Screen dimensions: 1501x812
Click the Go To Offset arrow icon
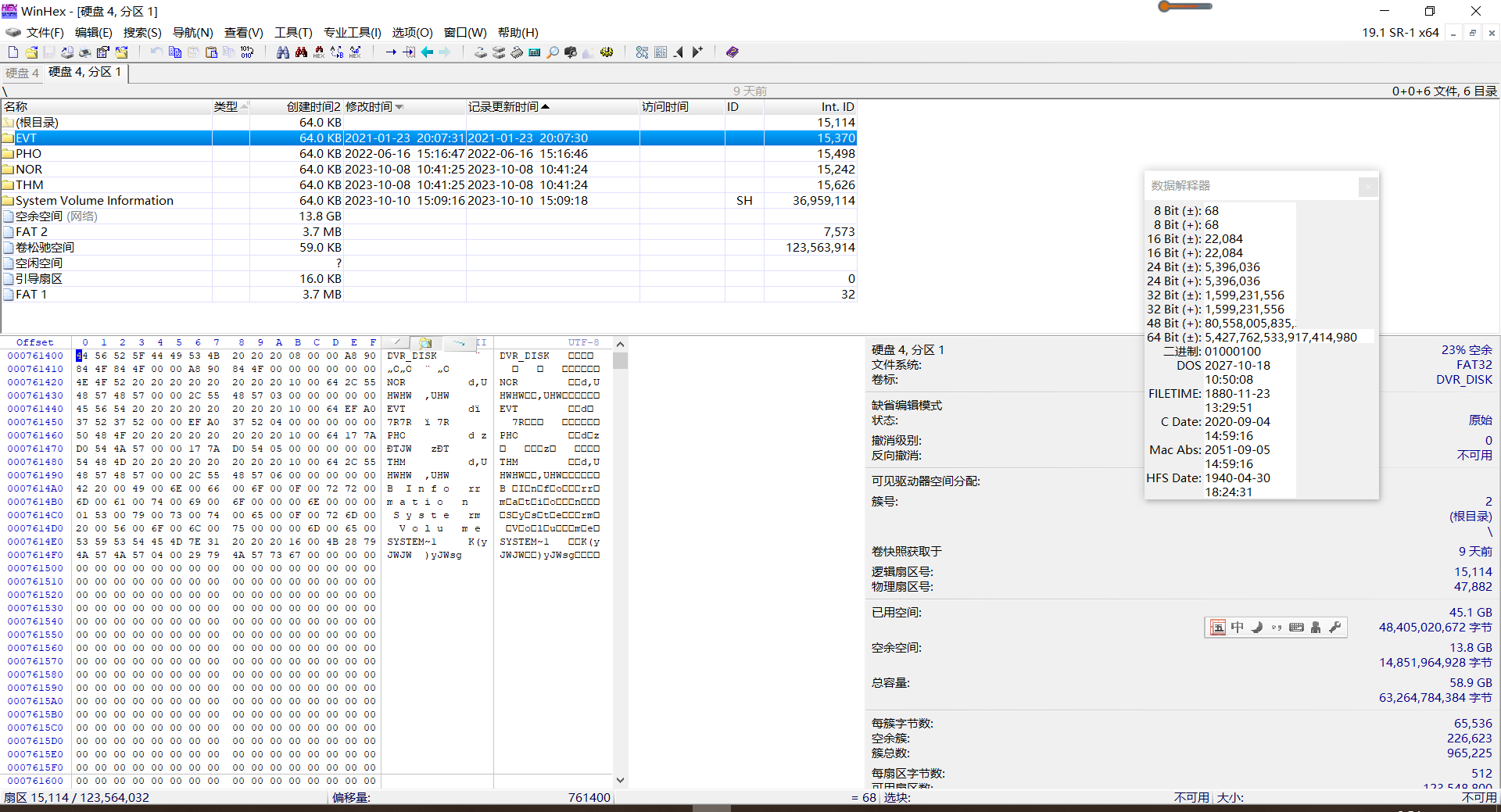[391, 52]
